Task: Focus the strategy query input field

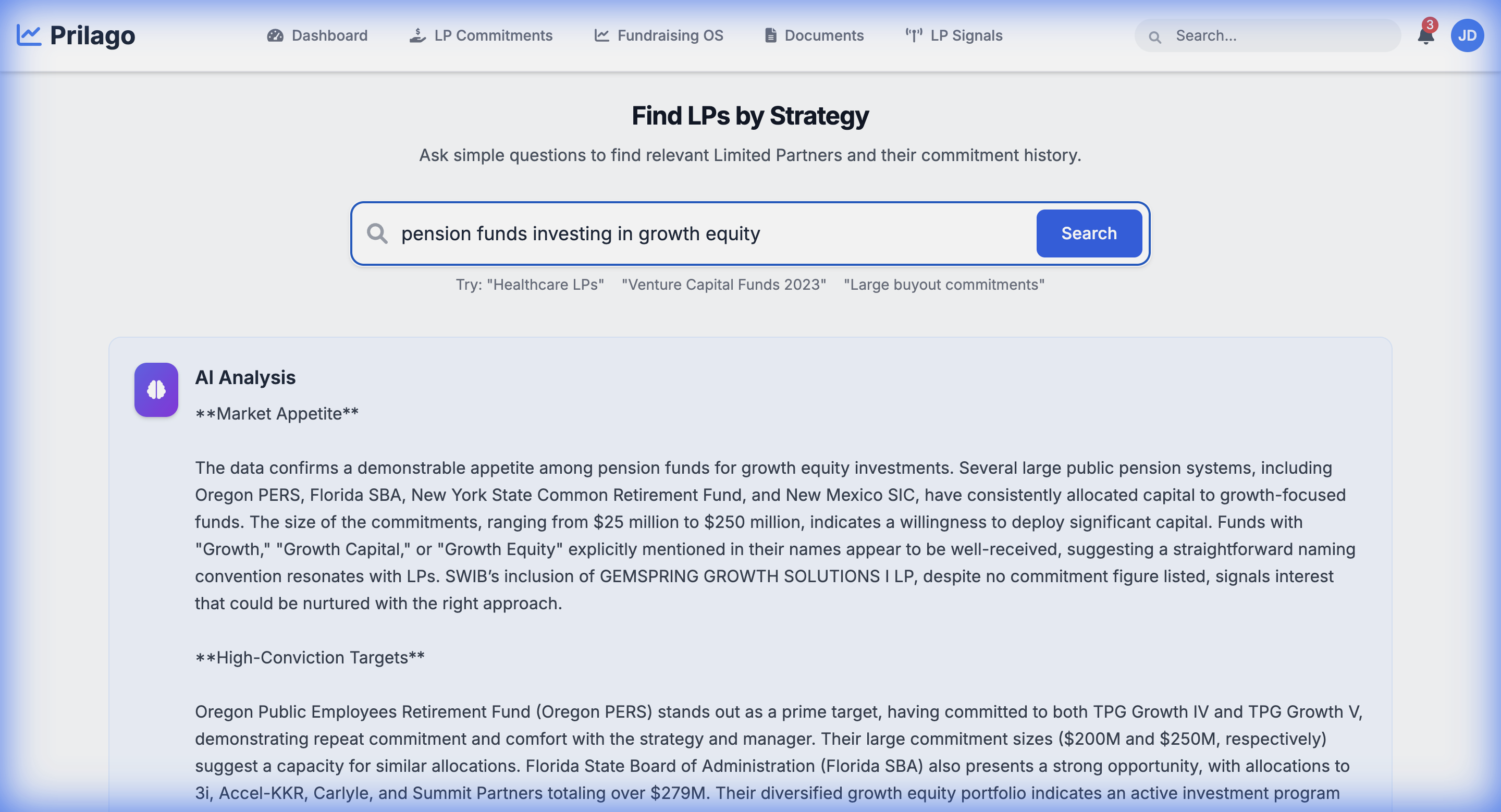Action: pyautogui.click(x=699, y=233)
